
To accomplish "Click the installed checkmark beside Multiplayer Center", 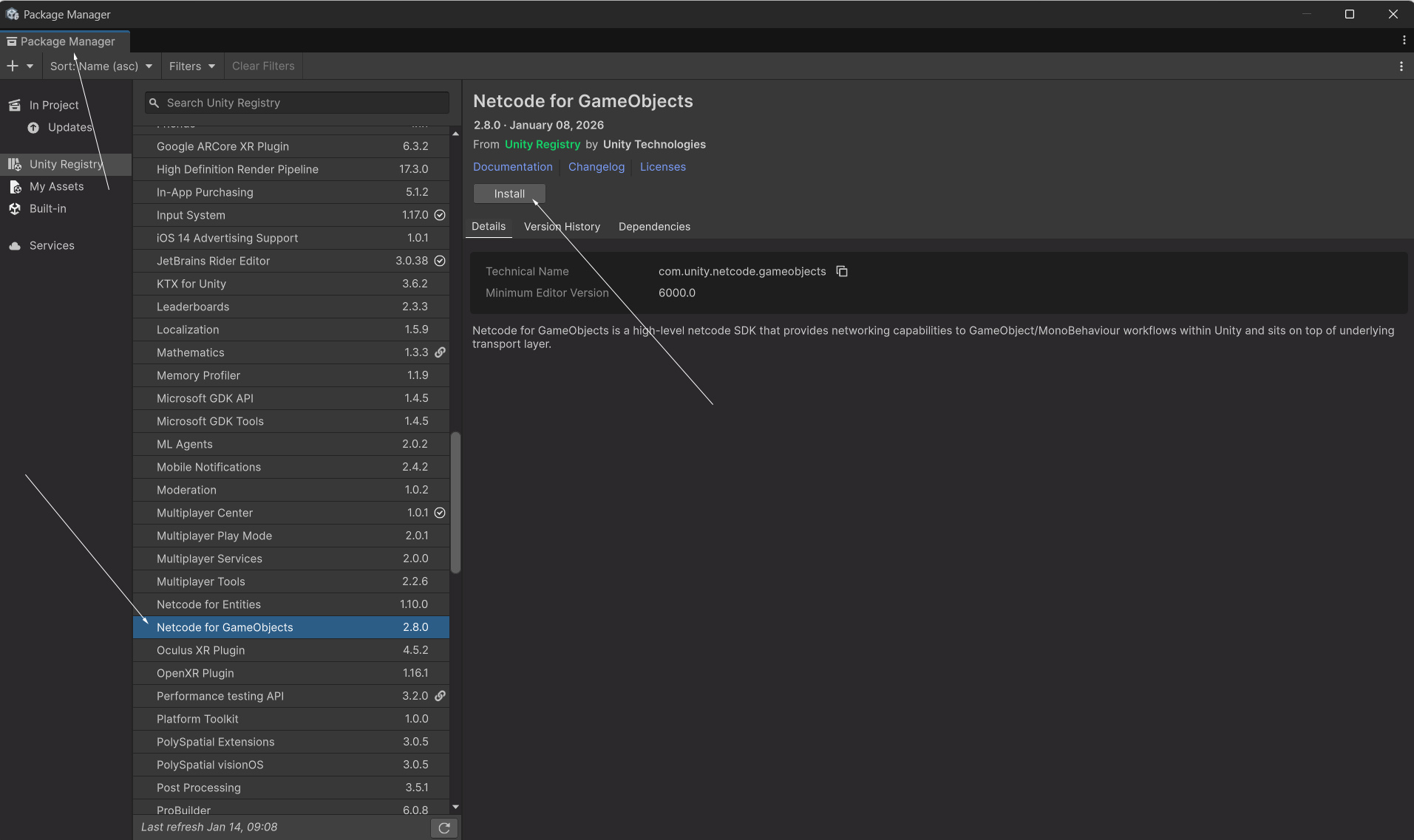I will [x=440, y=513].
